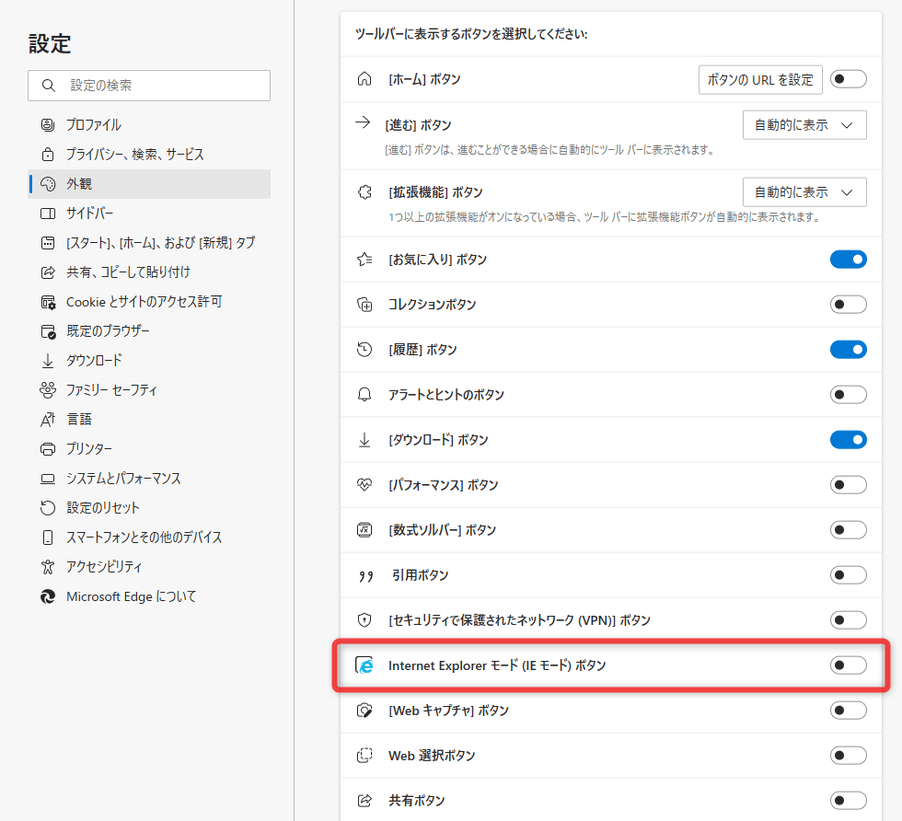Turn on the Web 選択ボタン toggle
This screenshot has height=821, width=902.
pos(848,755)
